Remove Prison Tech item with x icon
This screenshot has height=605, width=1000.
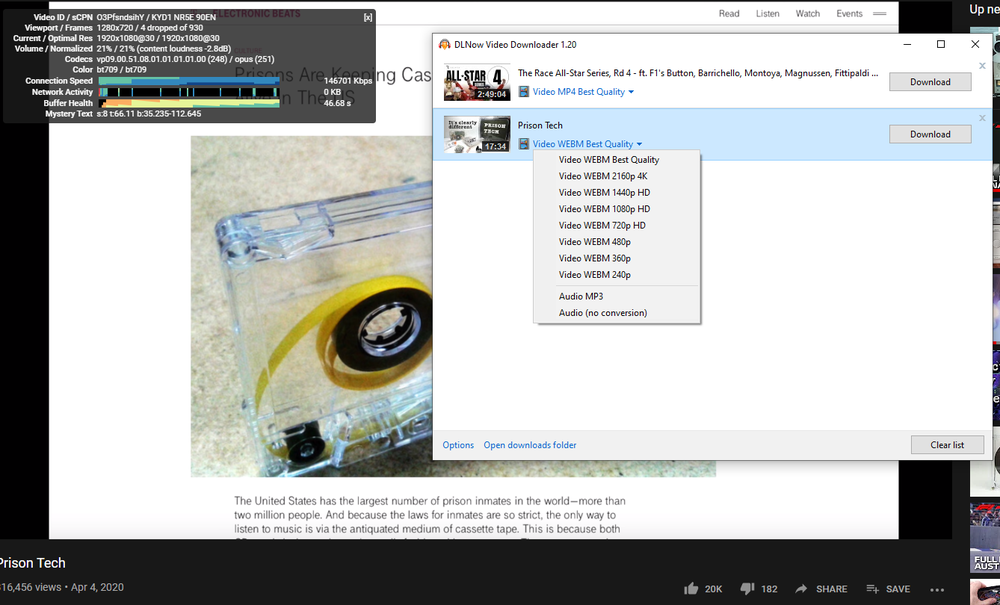[x=982, y=118]
